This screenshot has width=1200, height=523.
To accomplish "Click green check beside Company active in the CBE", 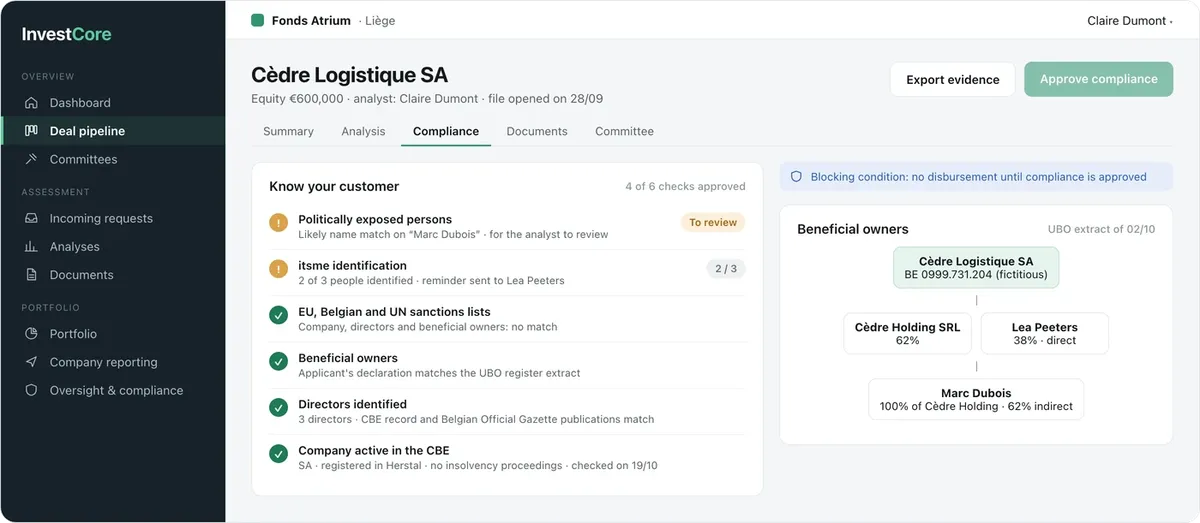I will click(279, 454).
